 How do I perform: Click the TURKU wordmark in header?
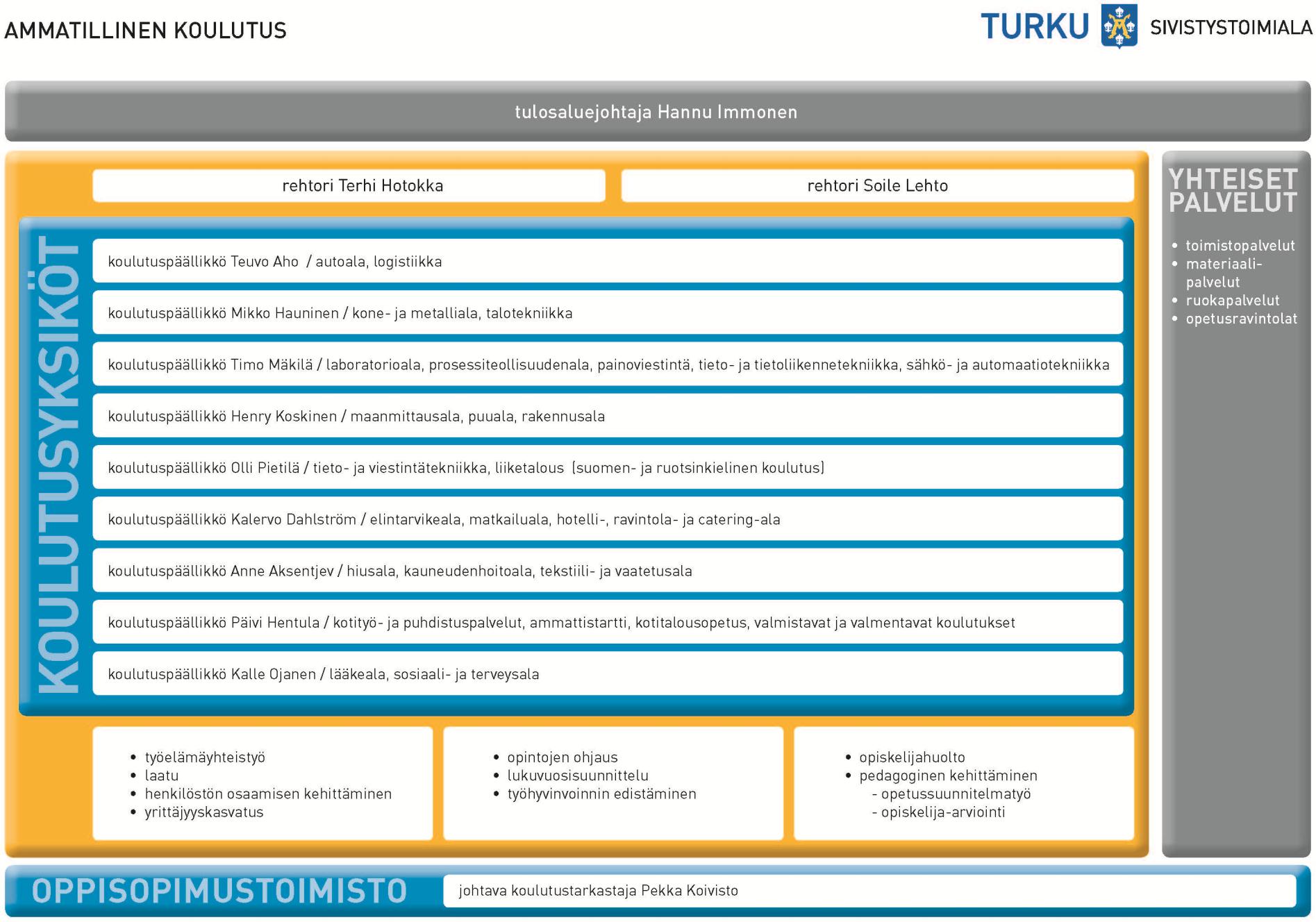1034,27
